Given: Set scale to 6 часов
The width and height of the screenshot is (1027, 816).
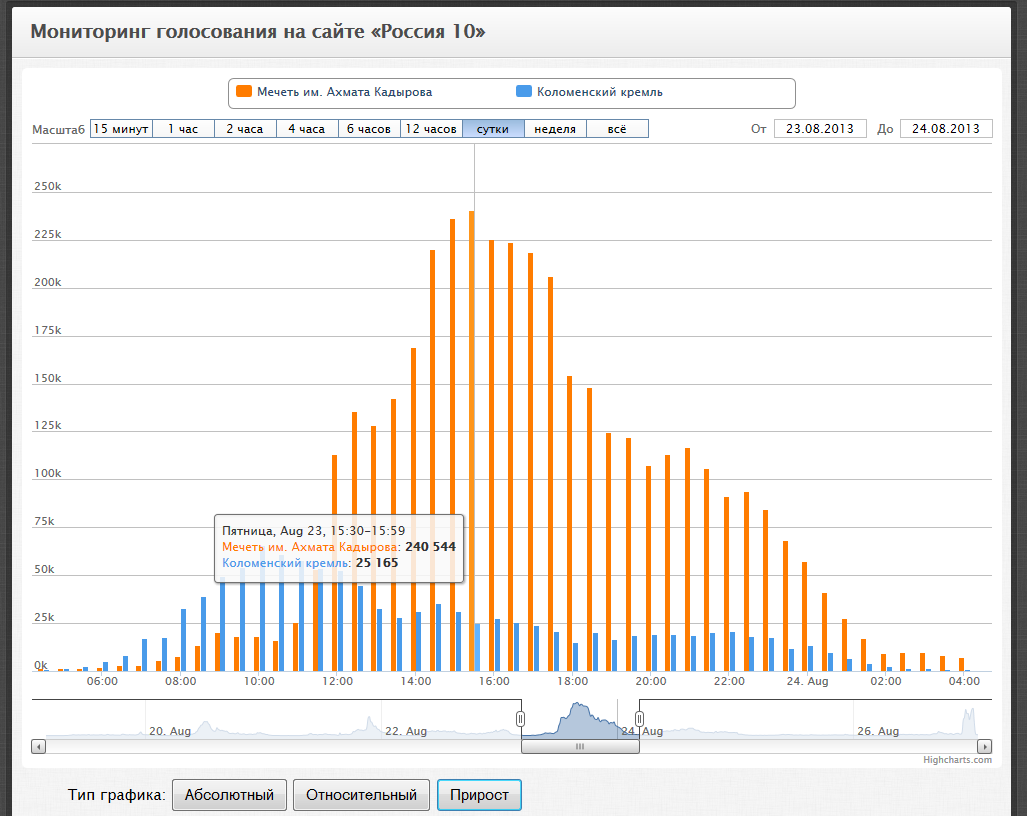Looking at the screenshot, I should (x=369, y=129).
